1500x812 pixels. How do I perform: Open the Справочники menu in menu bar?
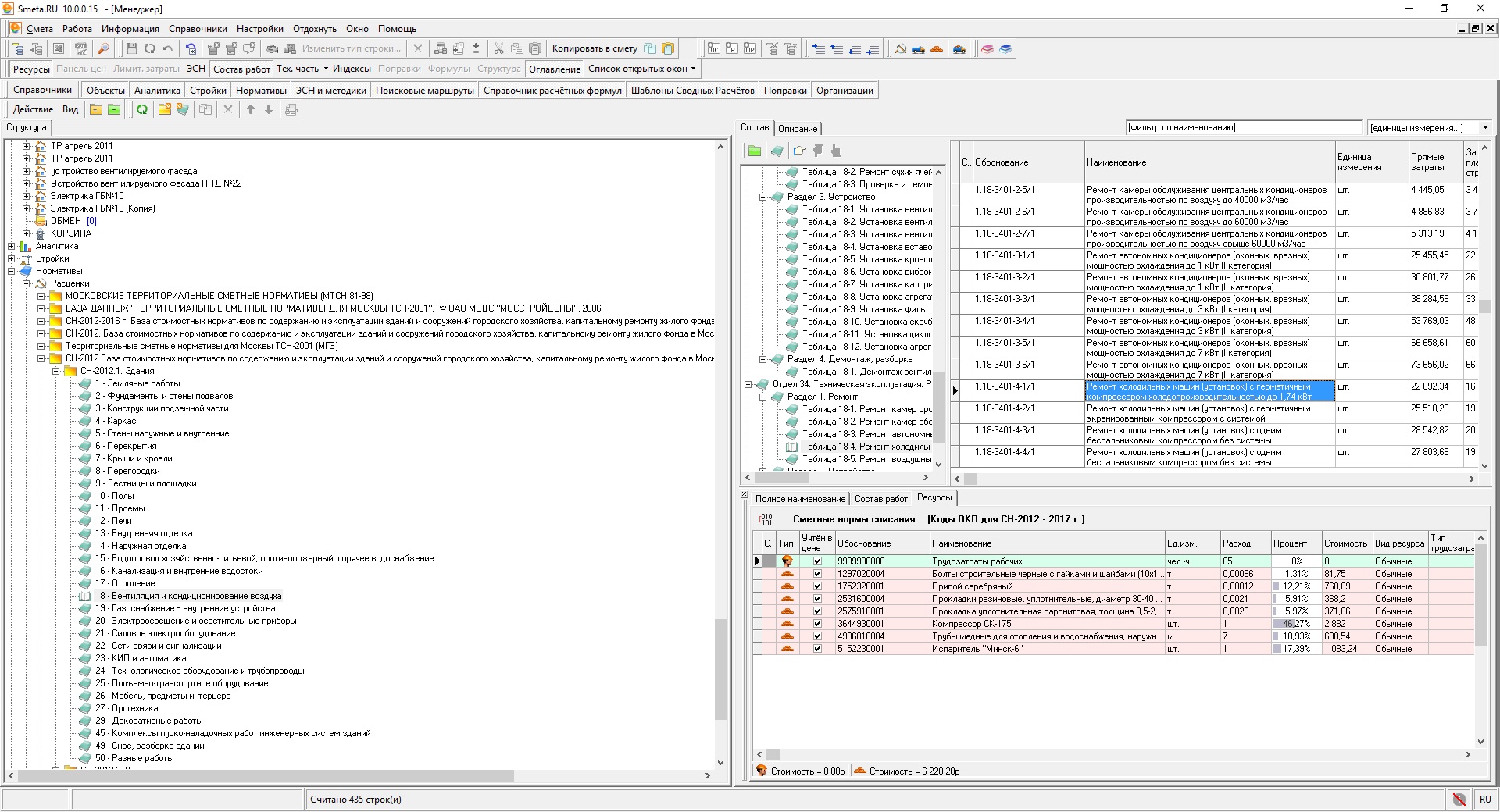tap(198, 29)
